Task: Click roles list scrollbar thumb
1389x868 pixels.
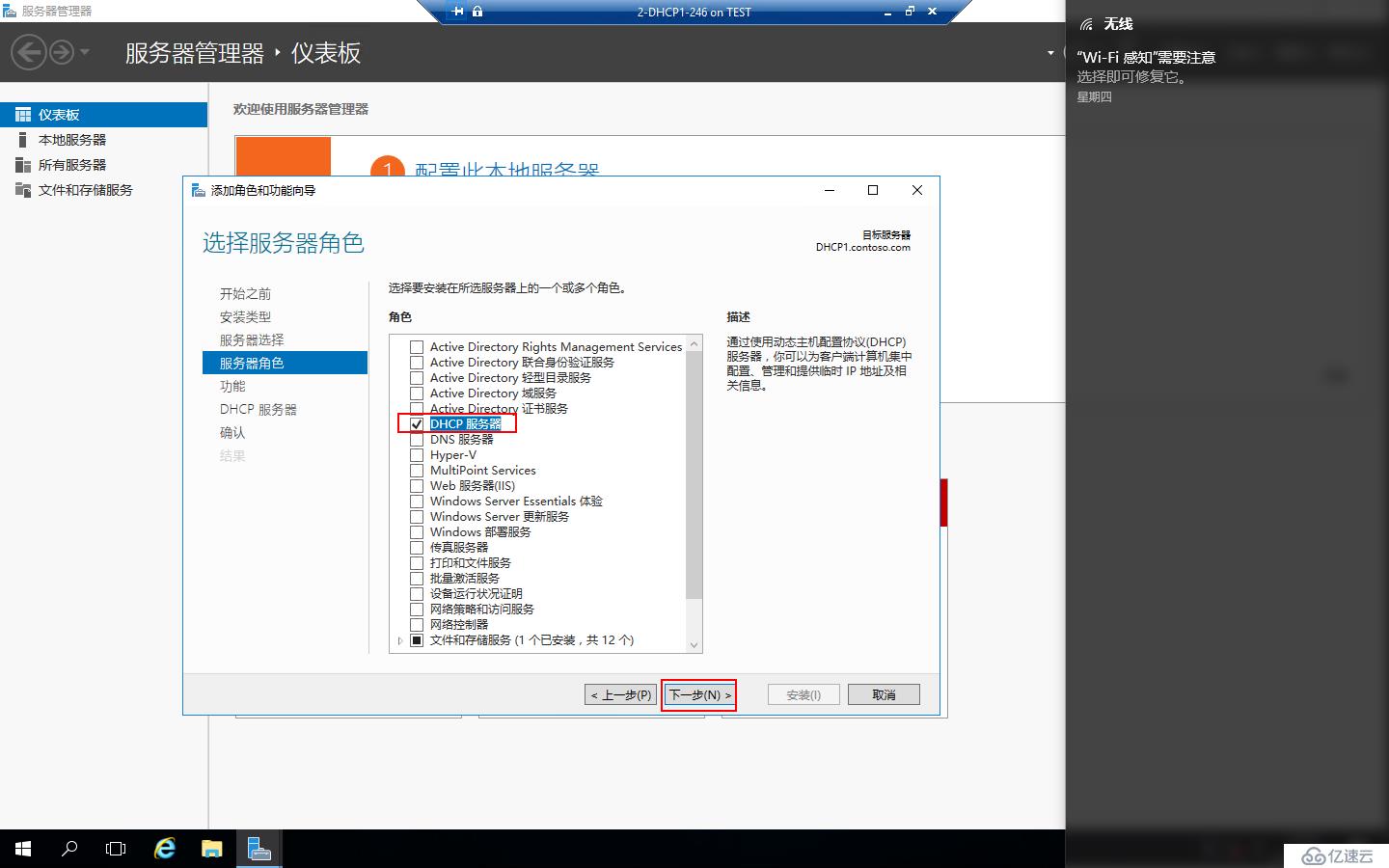Action: click(x=694, y=475)
